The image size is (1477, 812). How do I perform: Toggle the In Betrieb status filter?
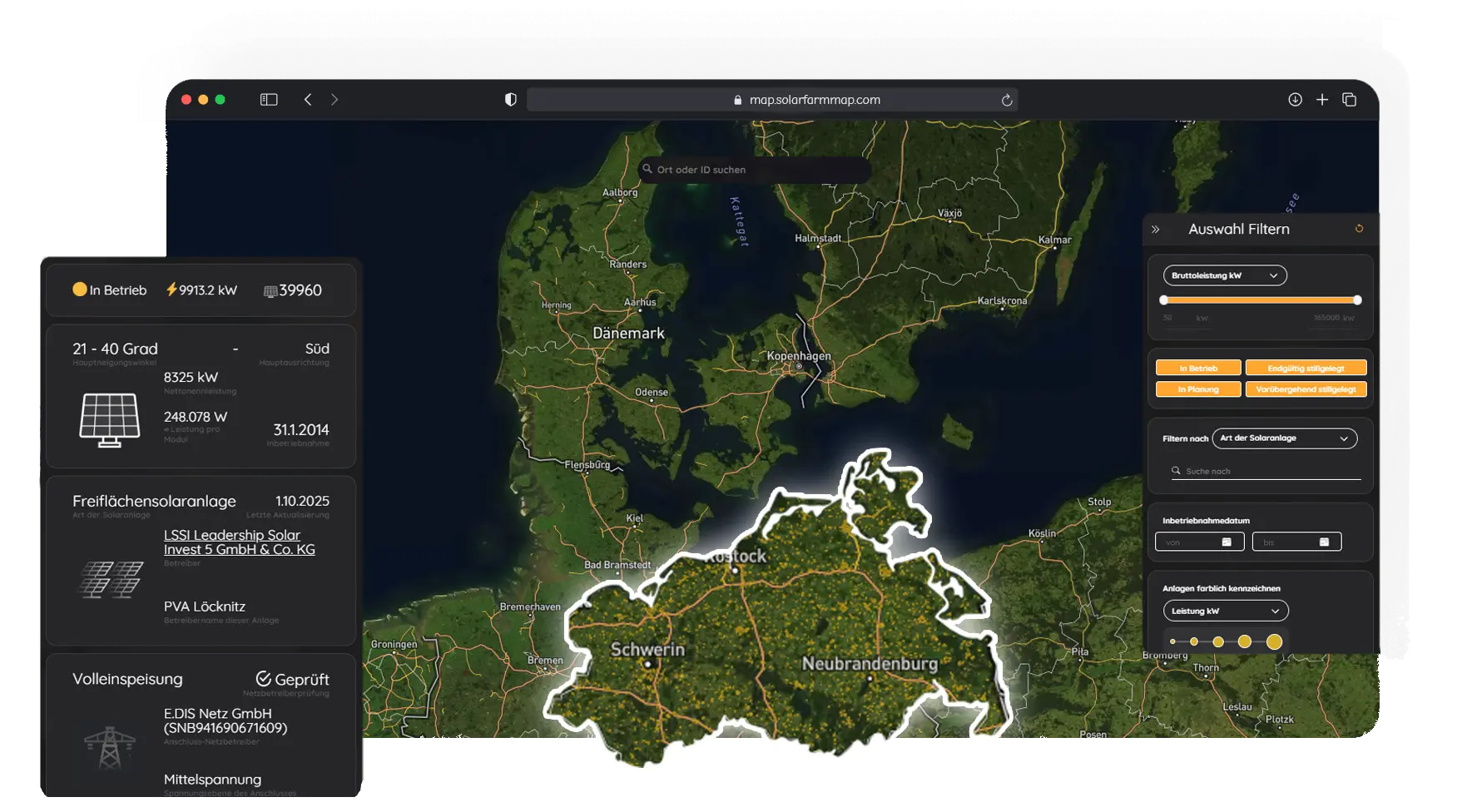(x=1197, y=367)
